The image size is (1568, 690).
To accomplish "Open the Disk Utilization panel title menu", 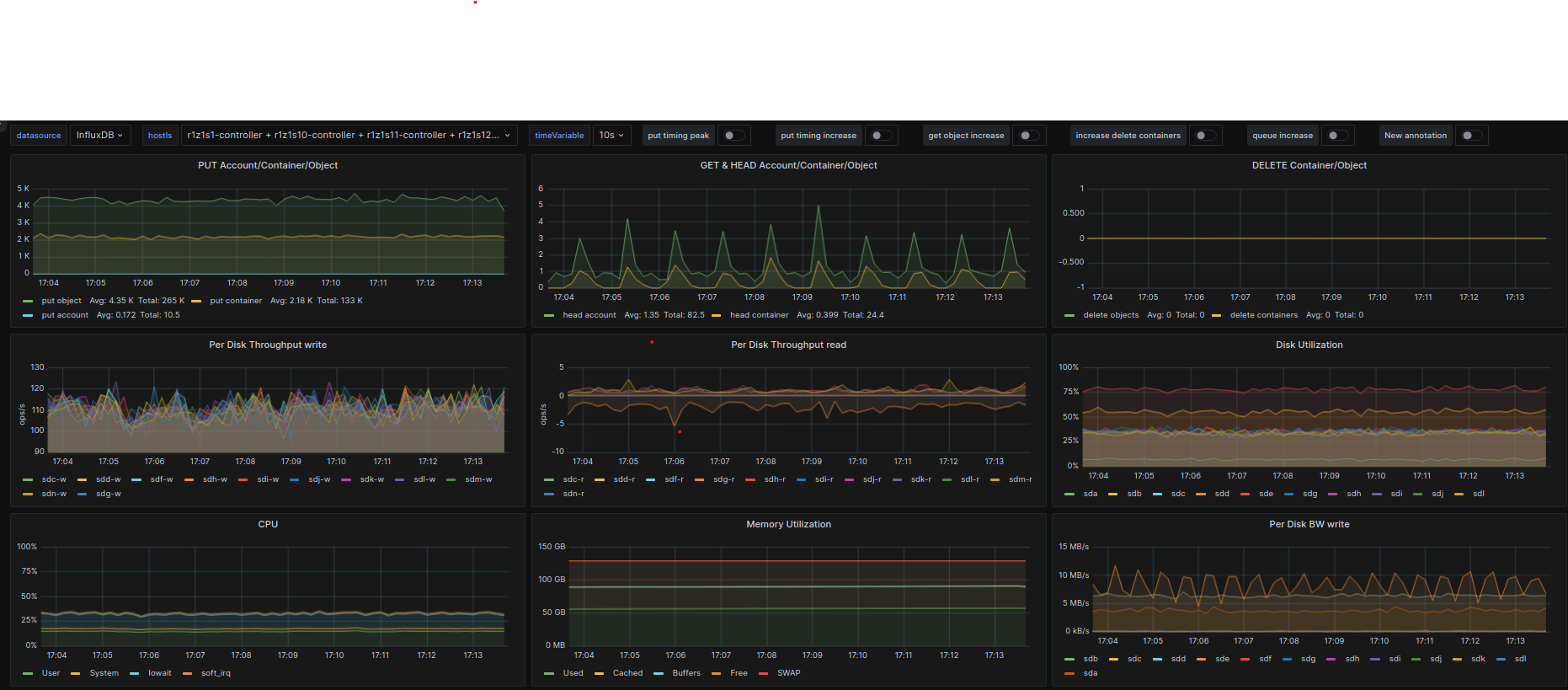I will click(x=1309, y=345).
